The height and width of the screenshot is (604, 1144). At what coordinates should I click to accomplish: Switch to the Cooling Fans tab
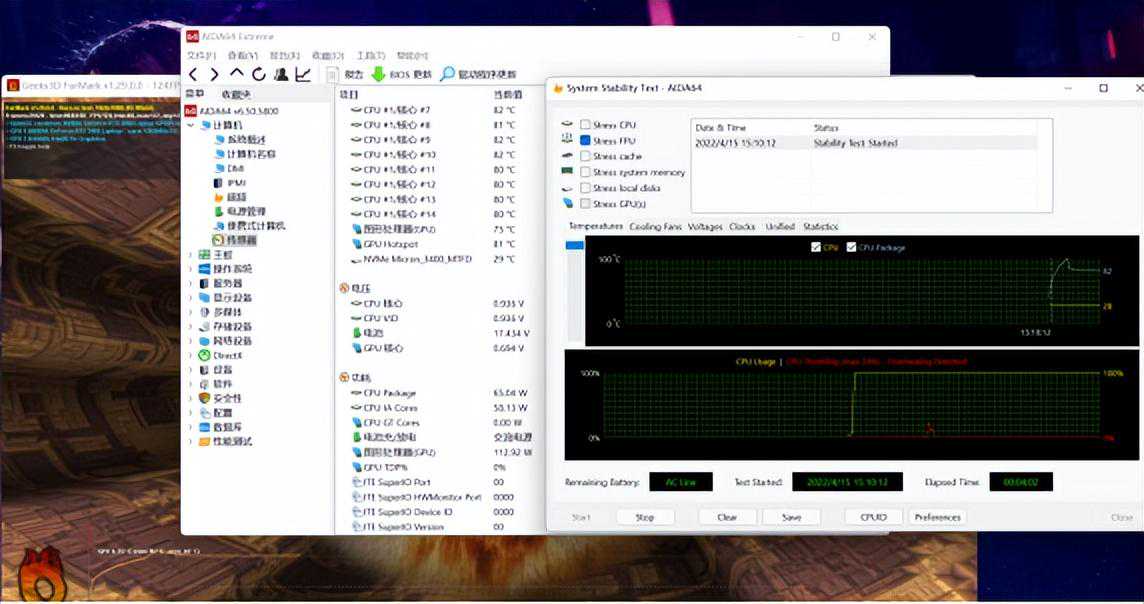click(655, 227)
